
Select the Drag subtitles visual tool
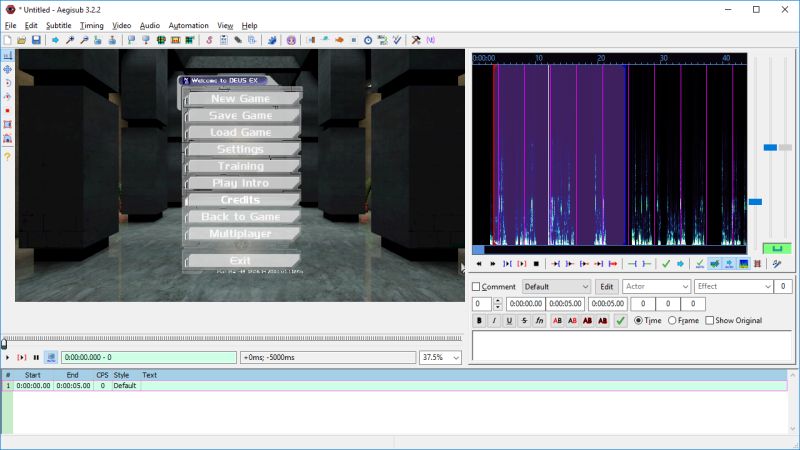pos(8,69)
